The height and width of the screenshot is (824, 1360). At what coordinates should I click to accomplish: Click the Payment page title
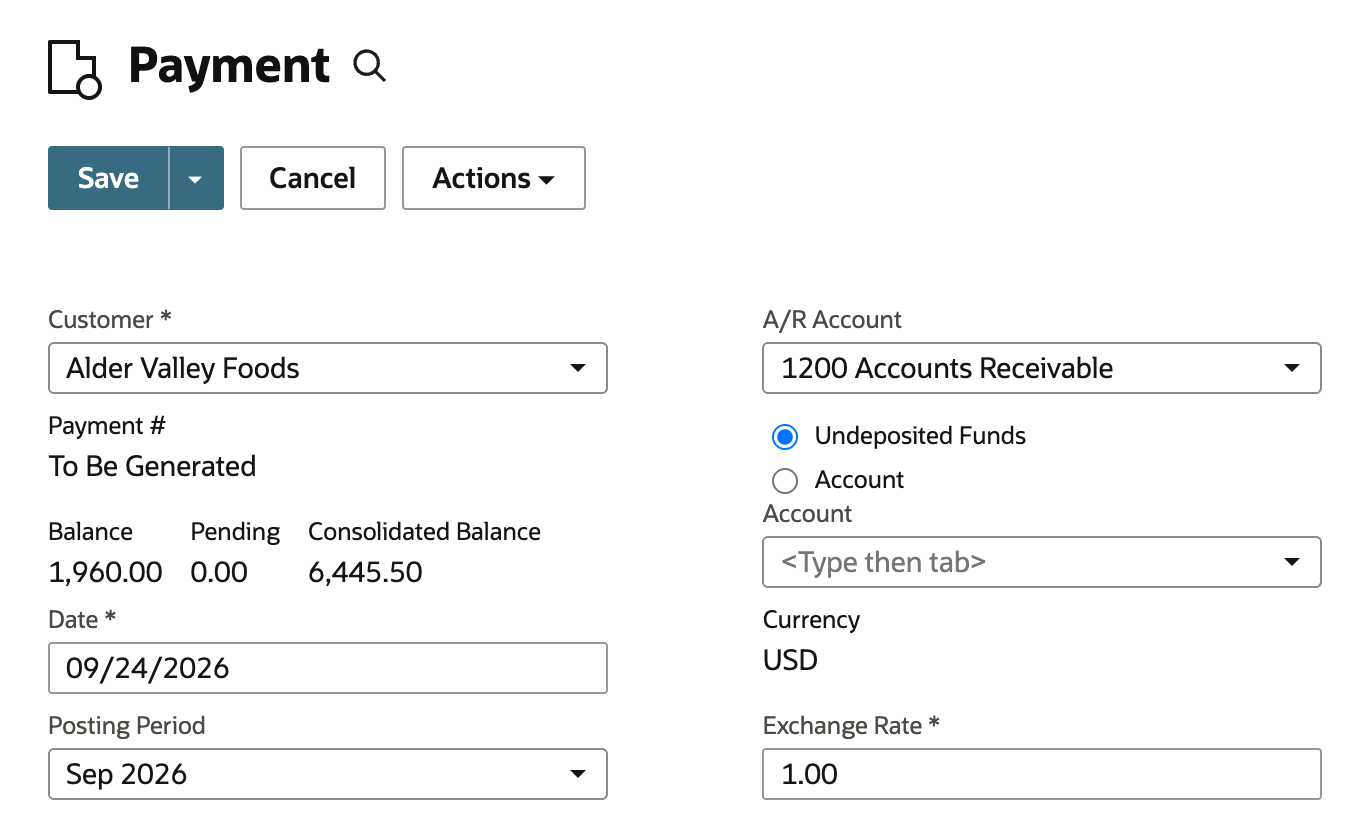point(229,66)
